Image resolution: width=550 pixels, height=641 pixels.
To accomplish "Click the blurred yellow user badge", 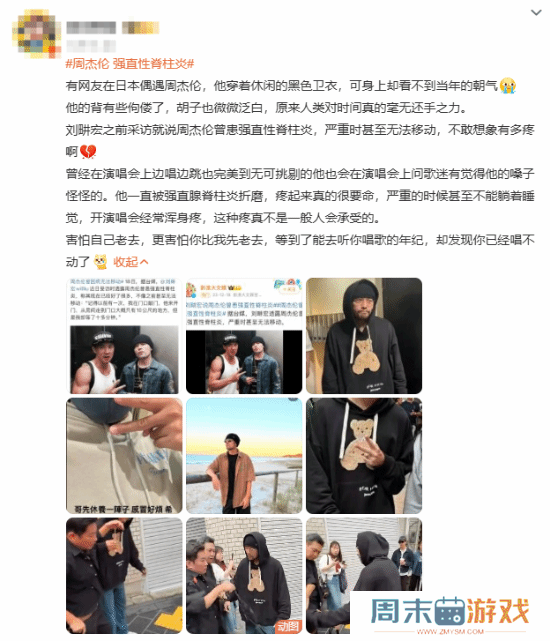I will point(140,27).
